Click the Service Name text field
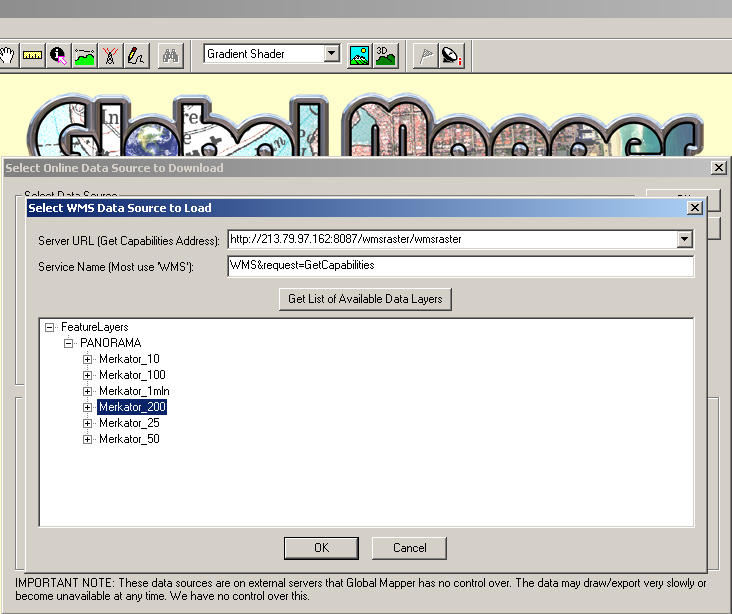The height and width of the screenshot is (614, 732). pyautogui.click(x=460, y=266)
